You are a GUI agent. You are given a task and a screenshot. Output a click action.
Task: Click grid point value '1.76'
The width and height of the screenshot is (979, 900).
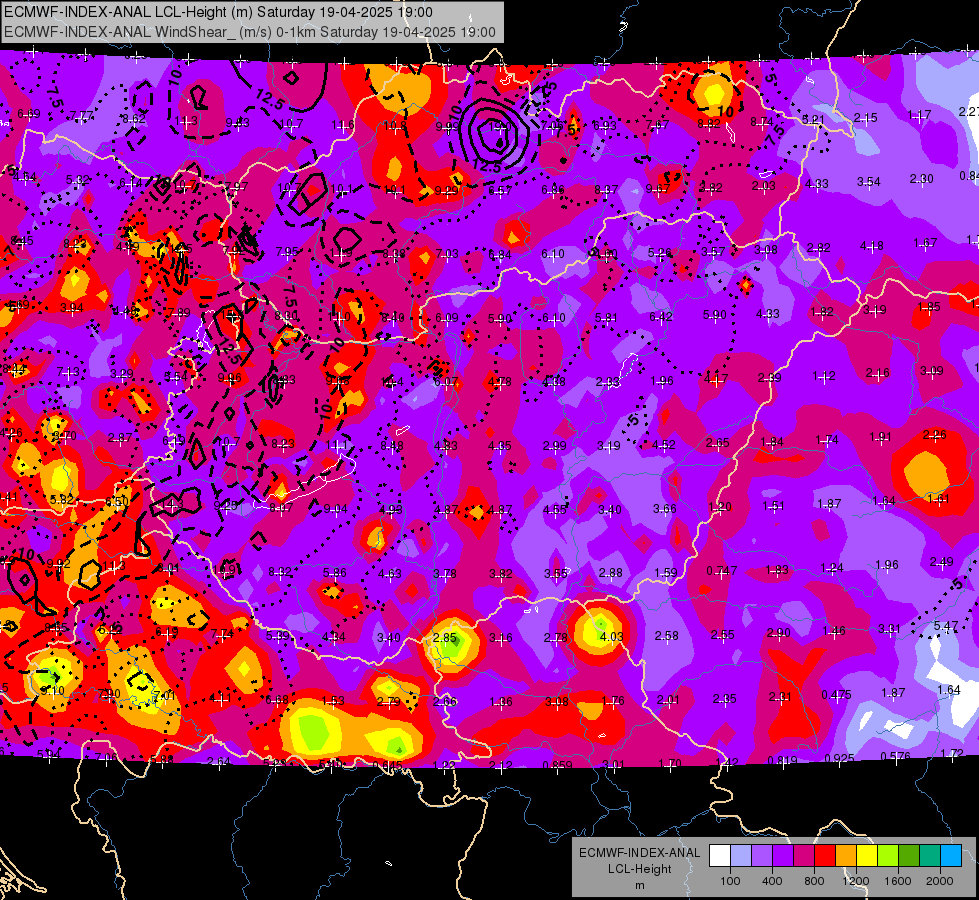click(612, 701)
